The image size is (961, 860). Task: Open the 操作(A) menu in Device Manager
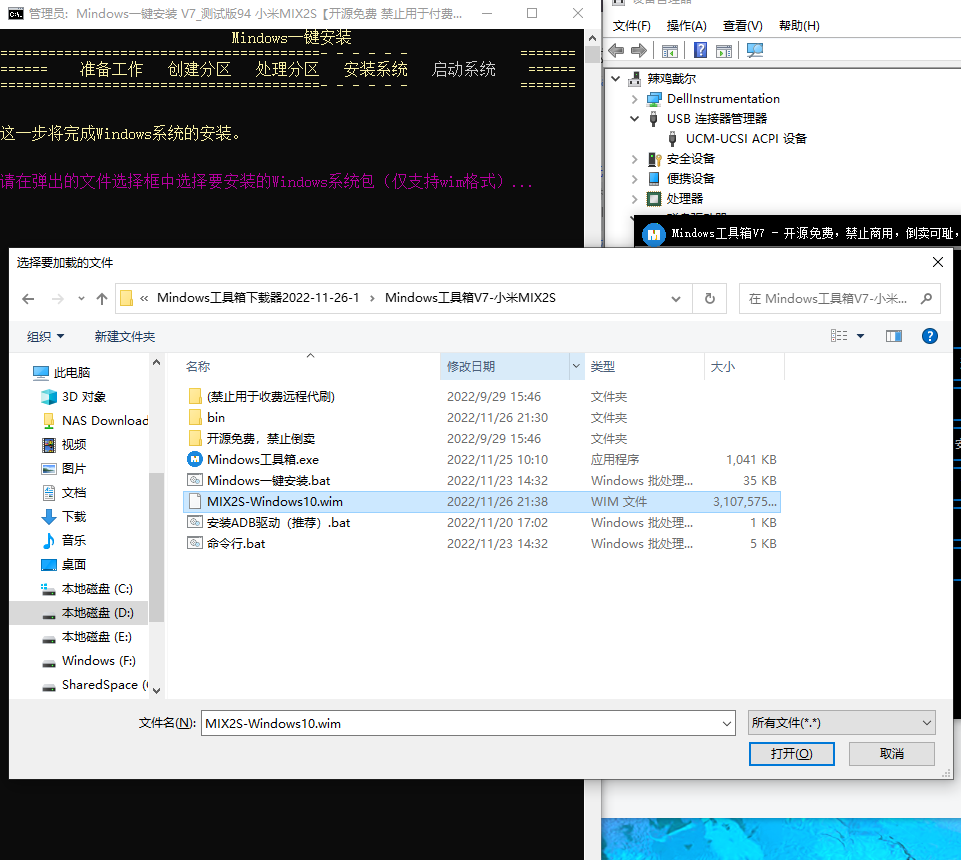(x=686, y=26)
